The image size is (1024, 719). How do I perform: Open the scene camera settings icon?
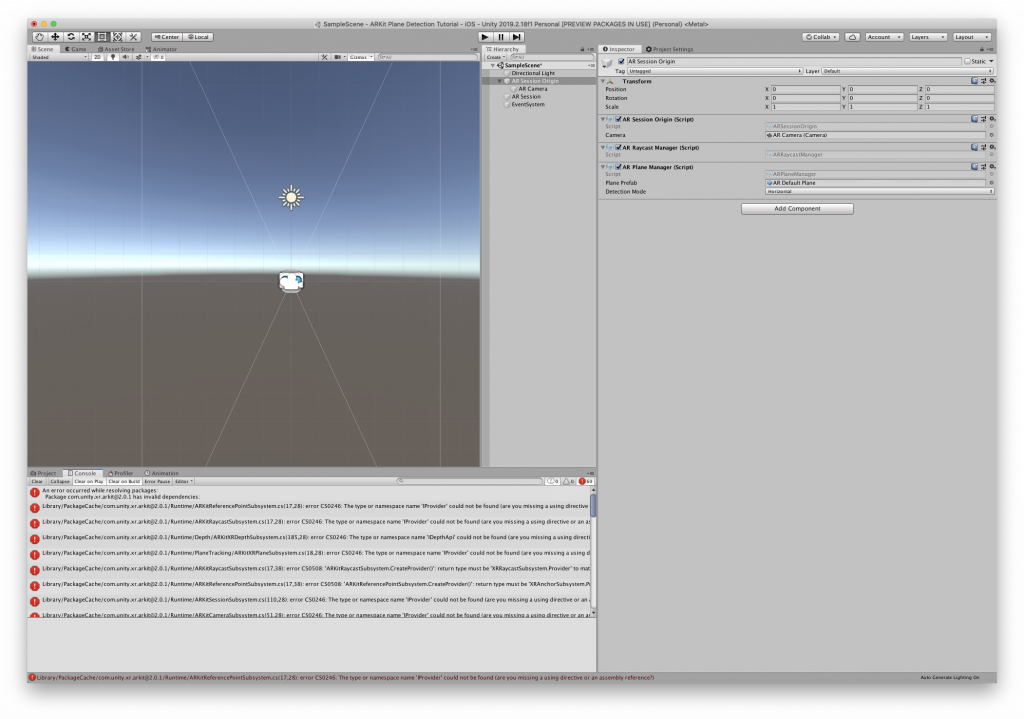338,57
